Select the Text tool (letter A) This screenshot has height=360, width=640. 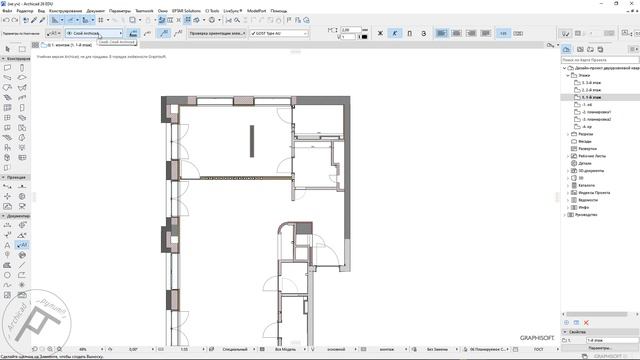7,245
